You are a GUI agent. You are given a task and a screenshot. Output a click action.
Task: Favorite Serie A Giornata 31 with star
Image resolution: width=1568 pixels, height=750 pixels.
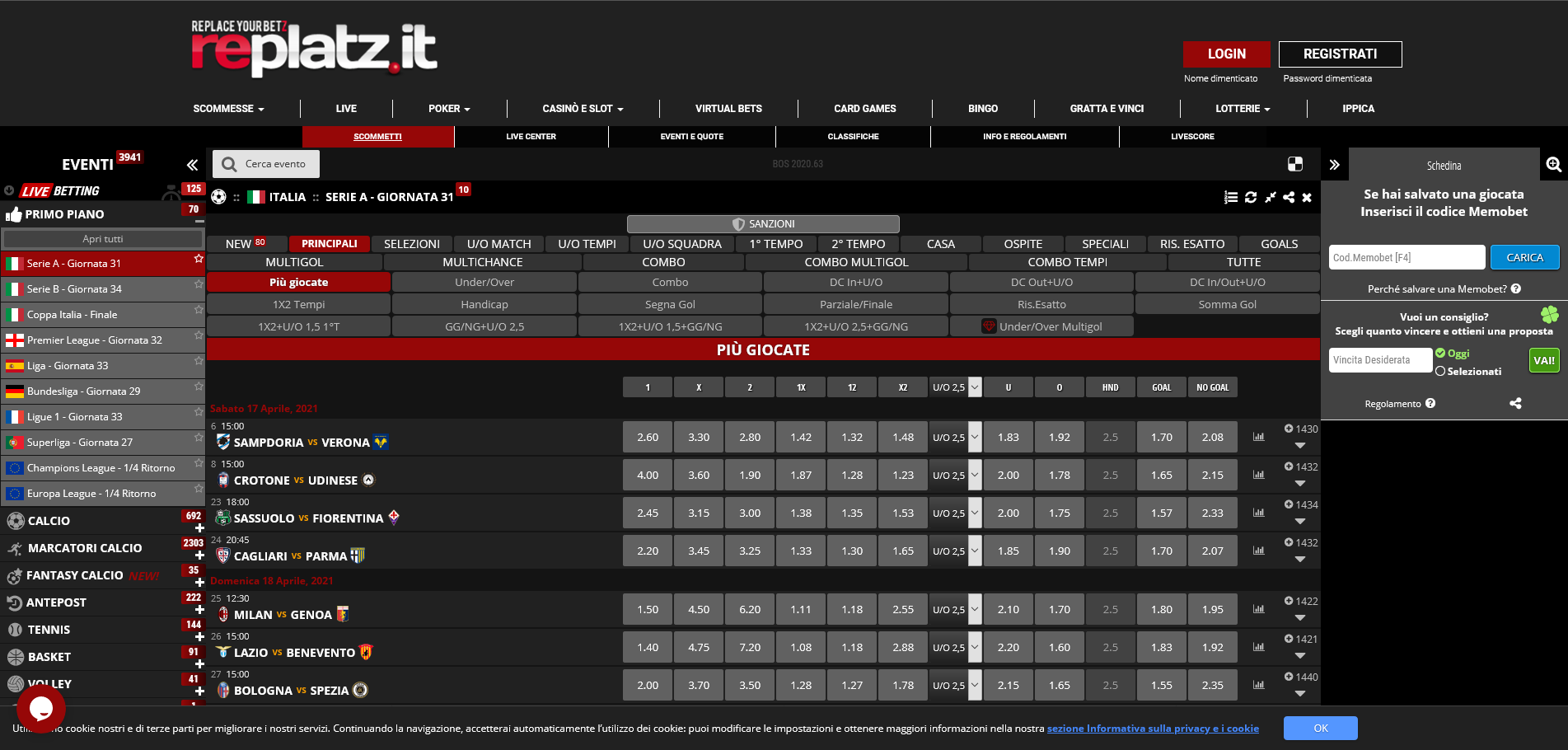(x=198, y=259)
